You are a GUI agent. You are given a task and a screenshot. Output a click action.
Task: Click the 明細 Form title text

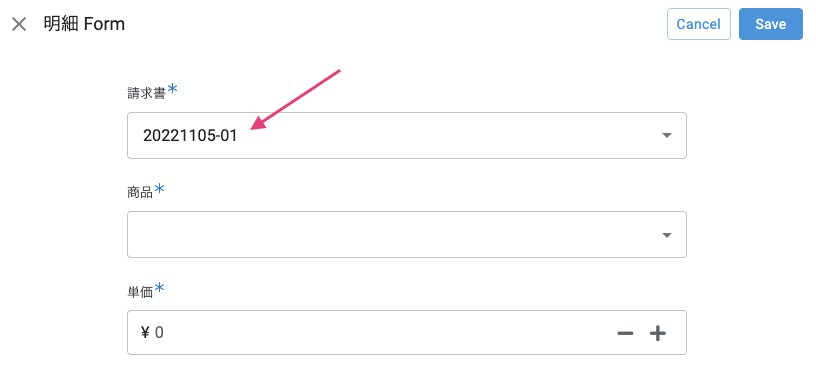click(x=84, y=24)
